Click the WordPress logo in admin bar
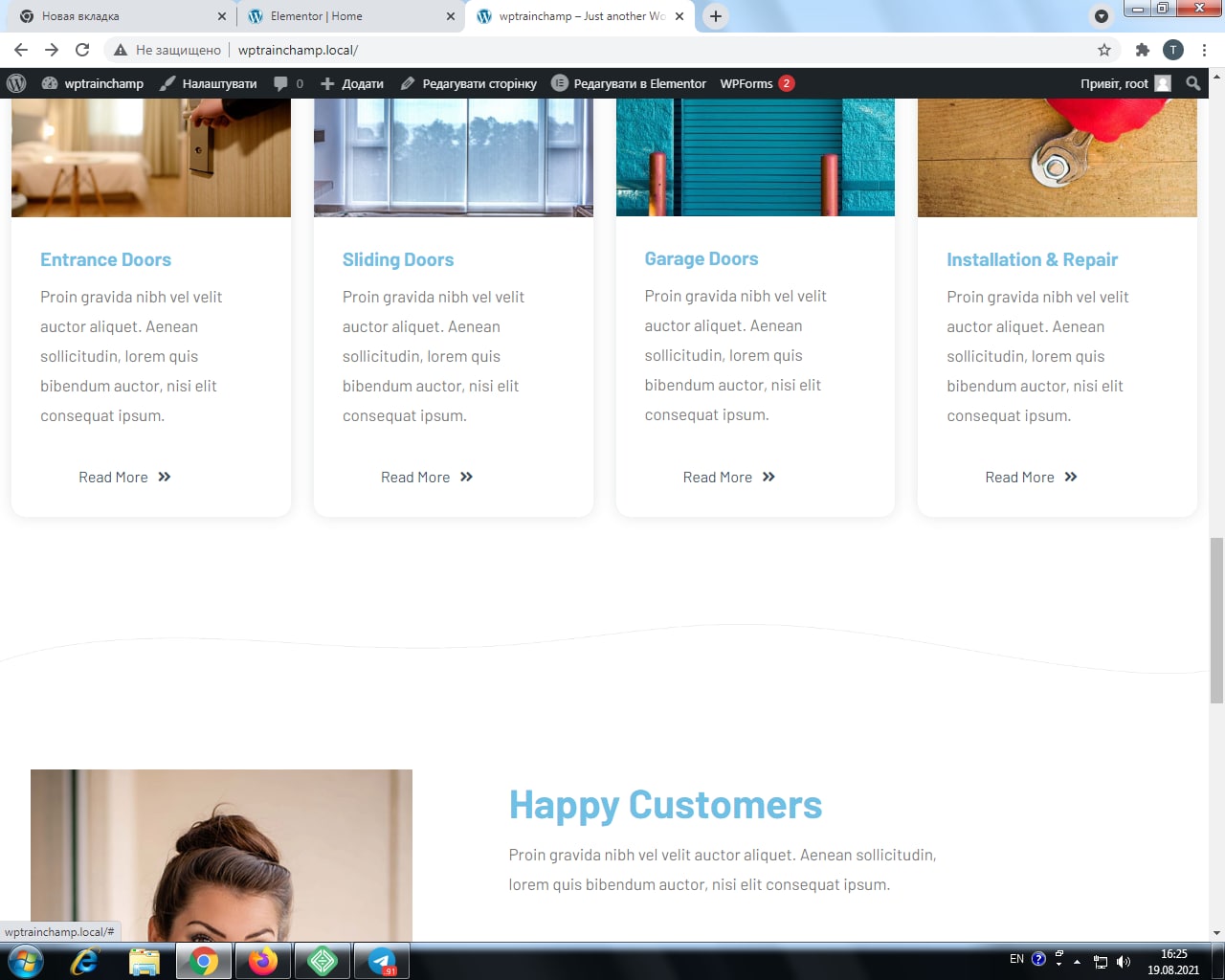The image size is (1225, 980). pyautogui.click(x=16, y=83)
